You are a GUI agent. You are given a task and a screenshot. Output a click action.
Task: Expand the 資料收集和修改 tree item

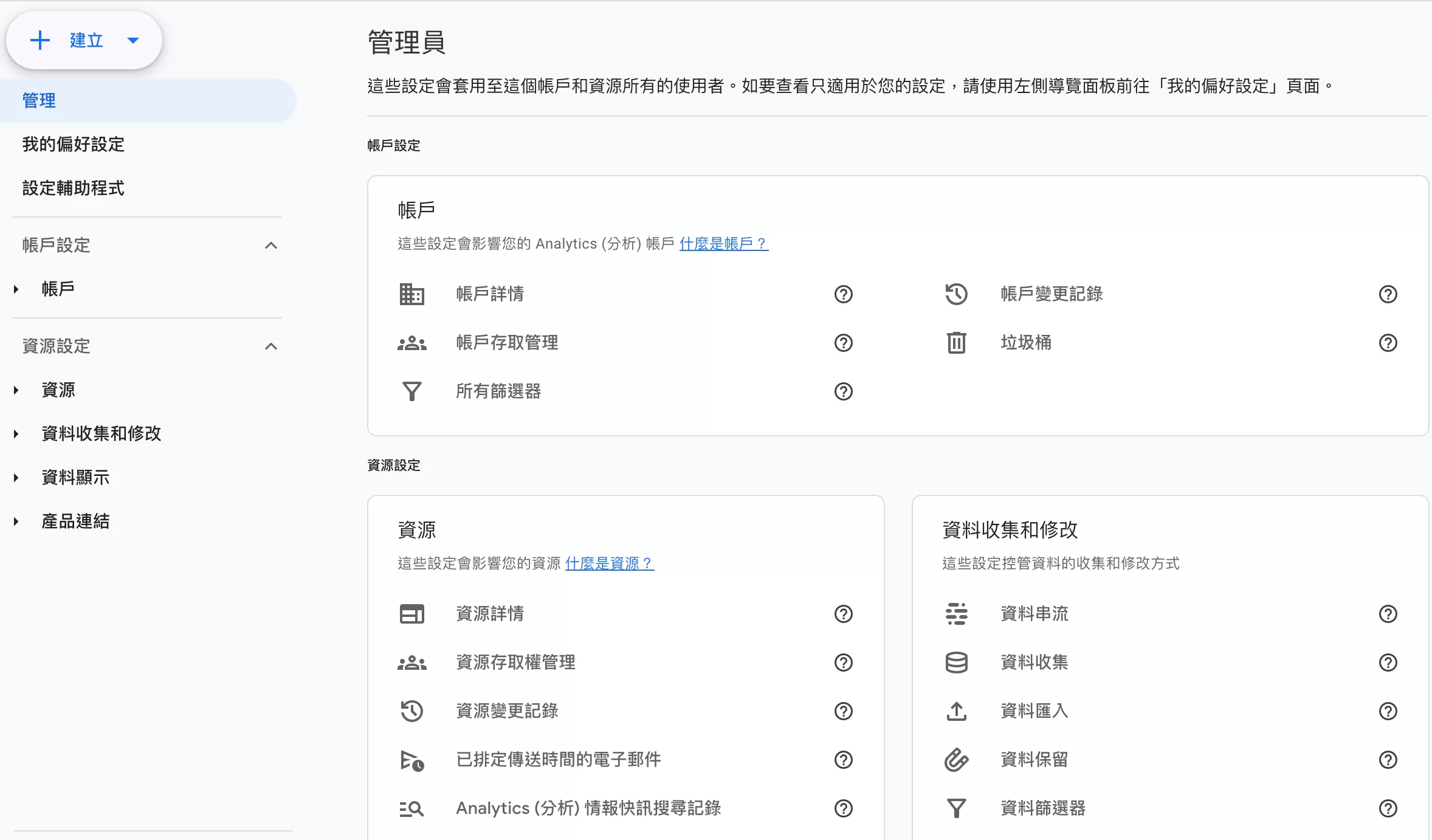click(x=16, y=434)
